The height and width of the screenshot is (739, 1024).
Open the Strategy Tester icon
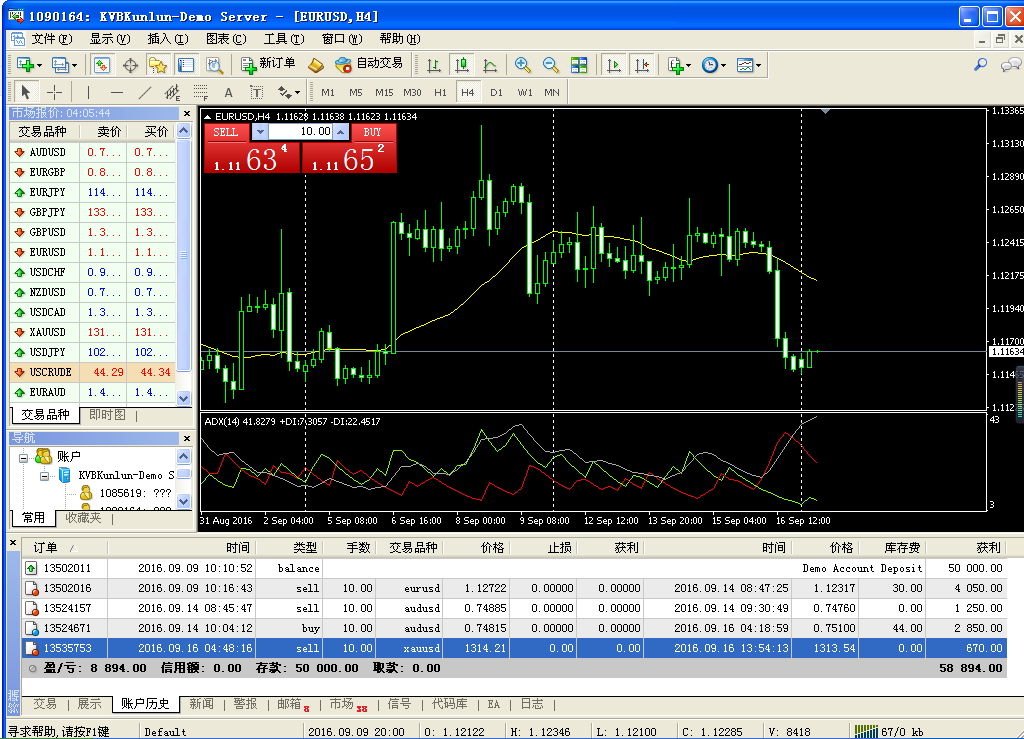point(214,65)
